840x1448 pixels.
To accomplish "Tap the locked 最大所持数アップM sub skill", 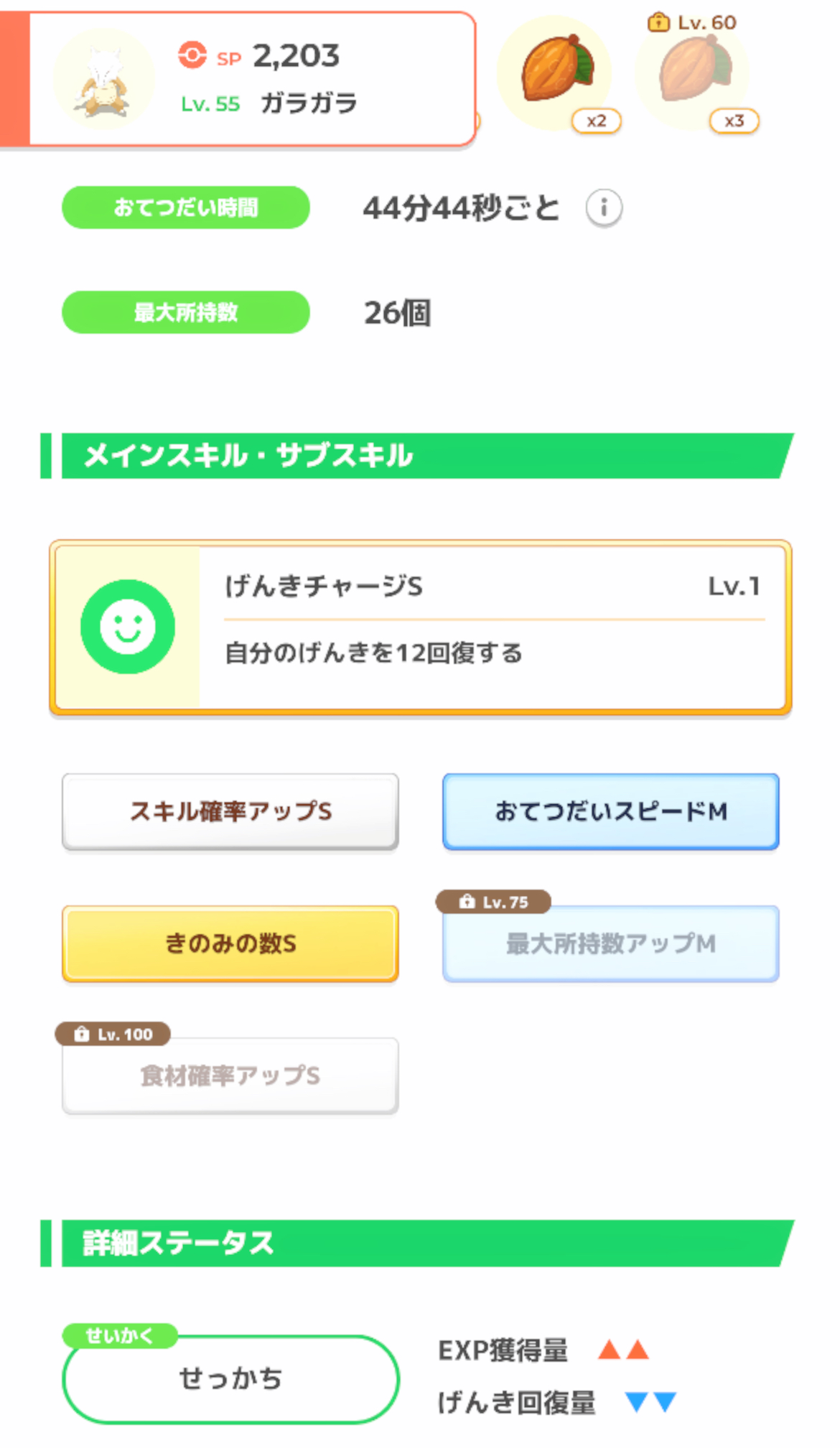I will click(610, 945).
